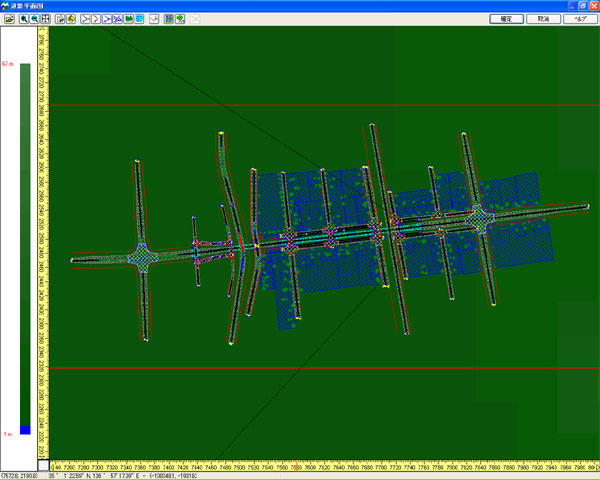600x480 pixels.
Task: Click the blue segment at legend bottom
Action: (x=25, y=429)
